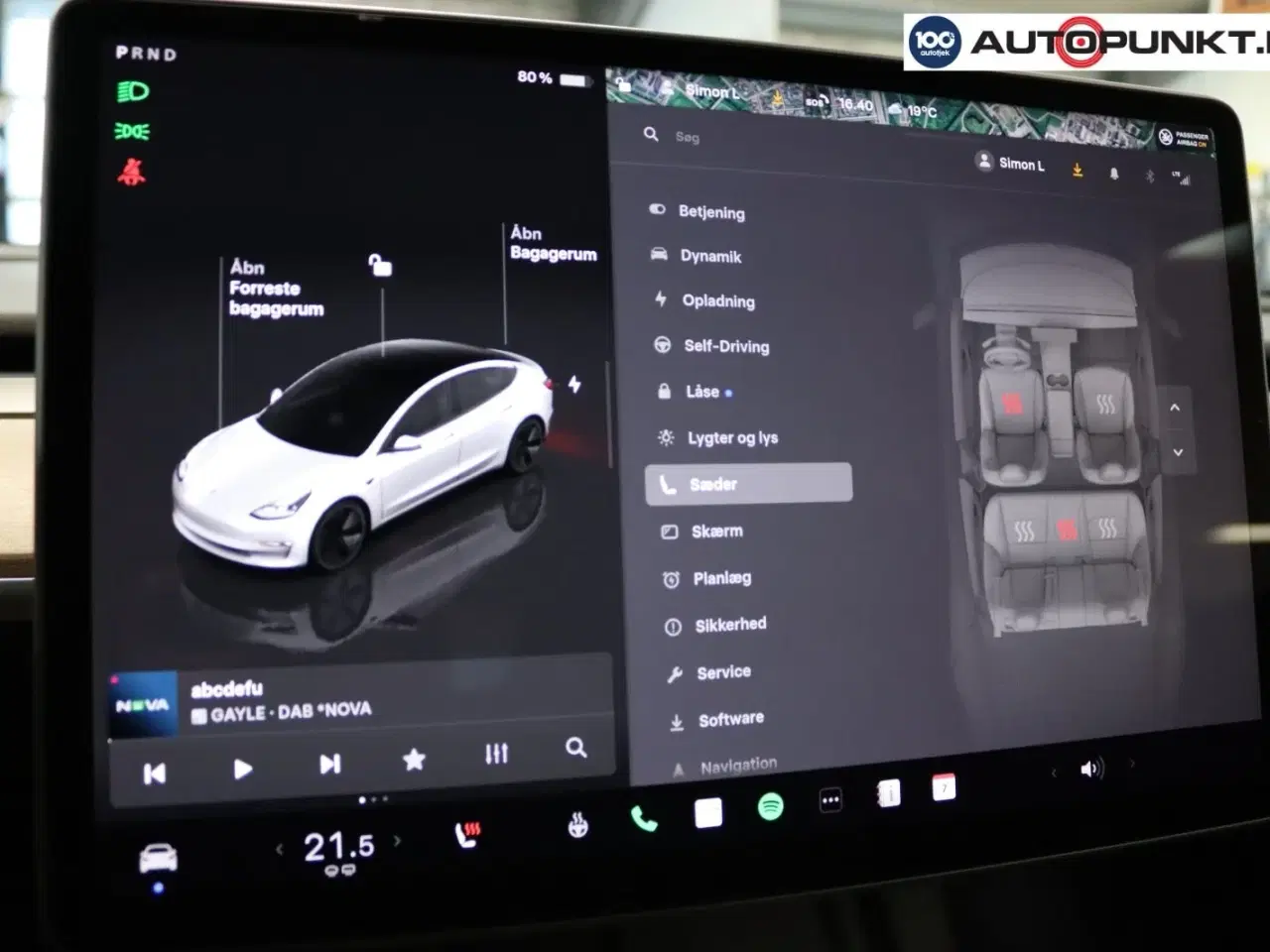Open the front trunk via Åbn Forreste bagagerum
The height and width of the screenshot is (952, 1270).
(x=276, y=289)
